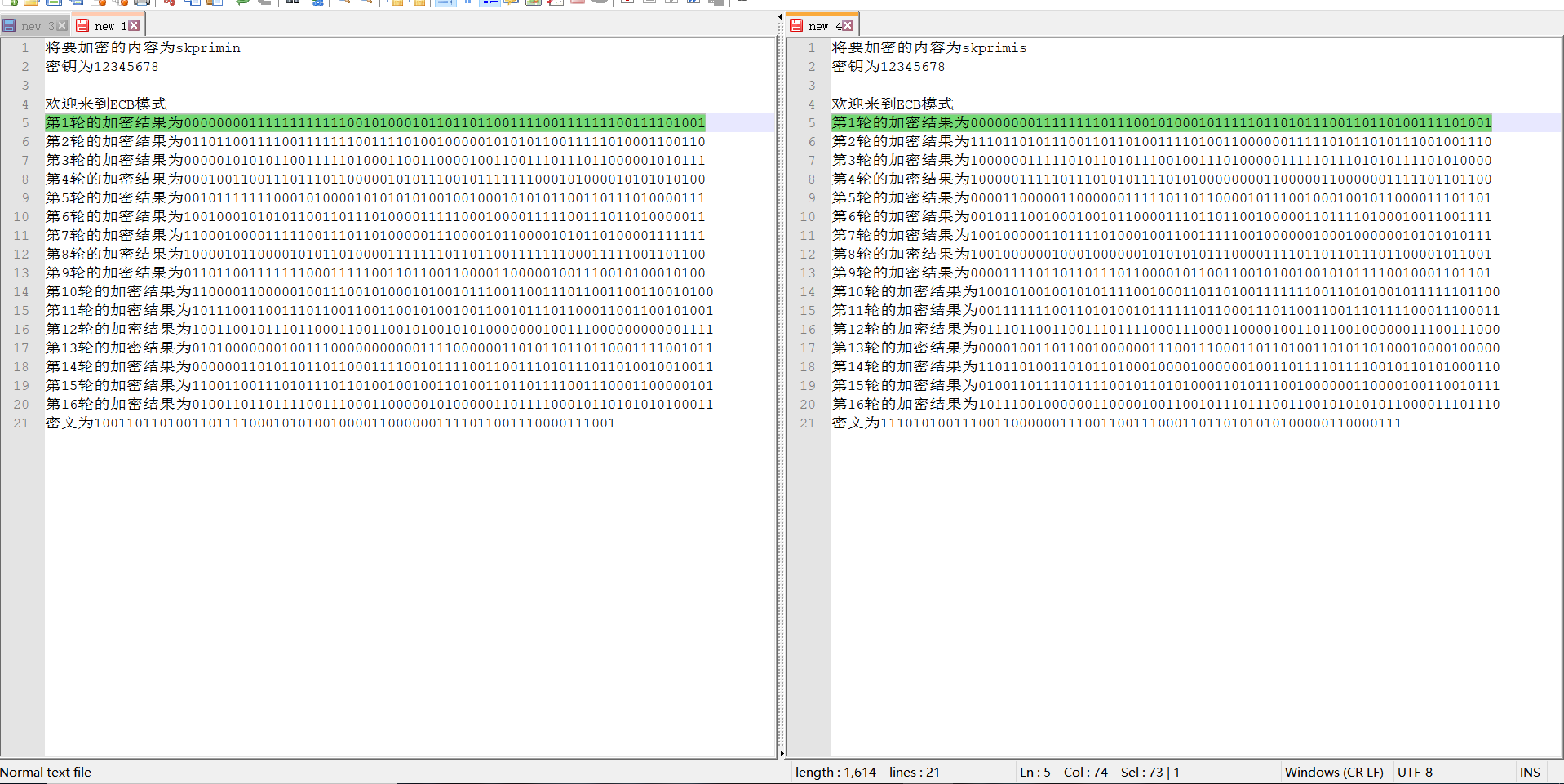This screenshot has height=784, width=1564.
Task: Click the highlighted '第1轮' line in right pane
Action: tap(1162, 123)
